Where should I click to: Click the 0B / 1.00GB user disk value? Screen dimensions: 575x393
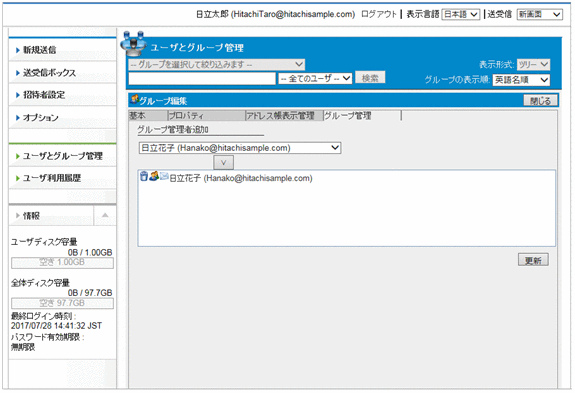point(90,253)
